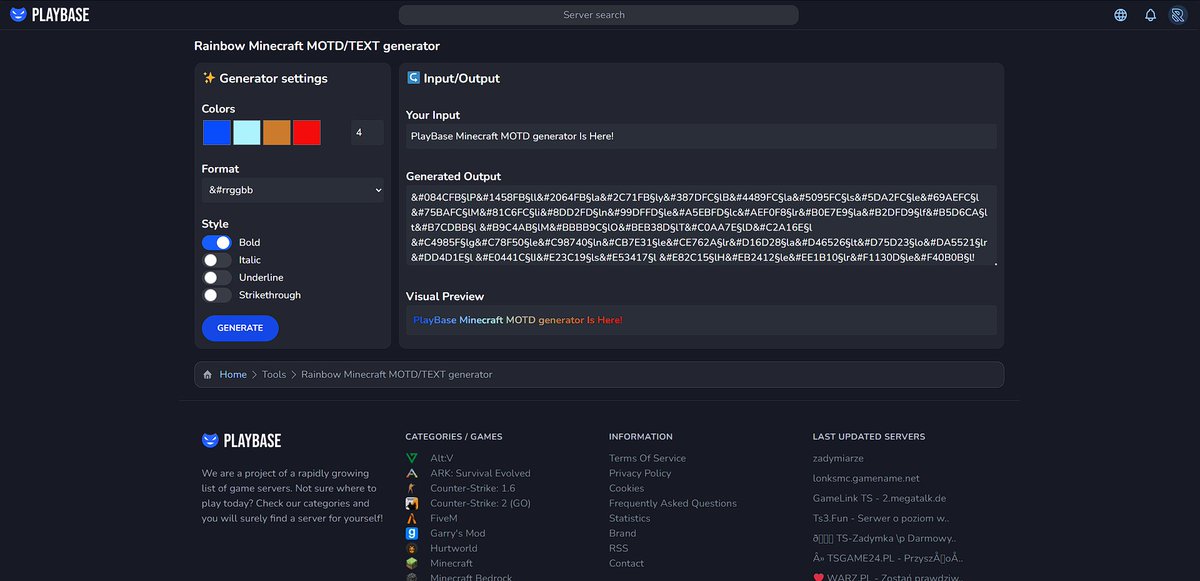
Task: Click the Home breadcrumb house icon
Action: click(207, 374)
